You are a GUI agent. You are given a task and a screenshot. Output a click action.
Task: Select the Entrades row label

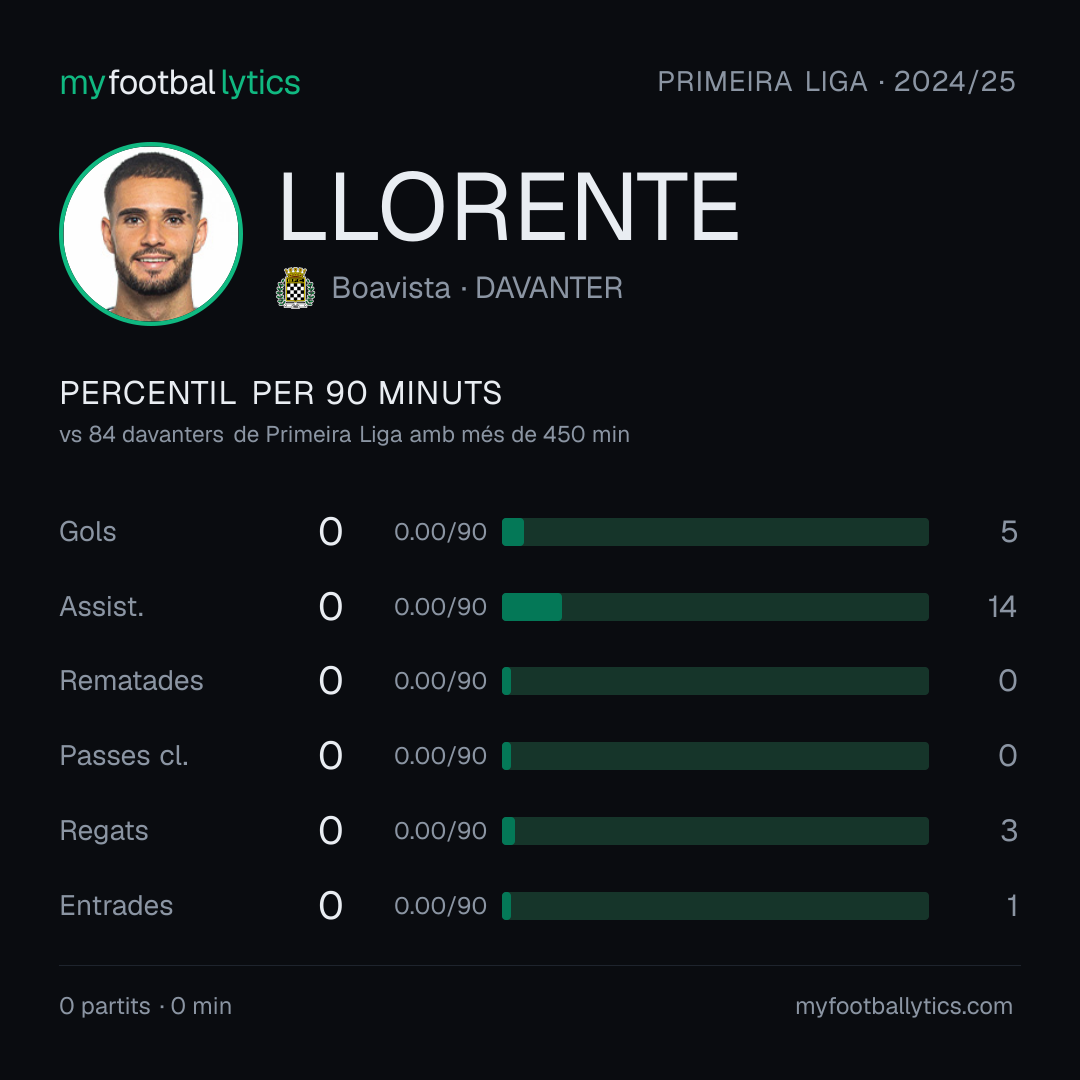(x=116, y=906)
